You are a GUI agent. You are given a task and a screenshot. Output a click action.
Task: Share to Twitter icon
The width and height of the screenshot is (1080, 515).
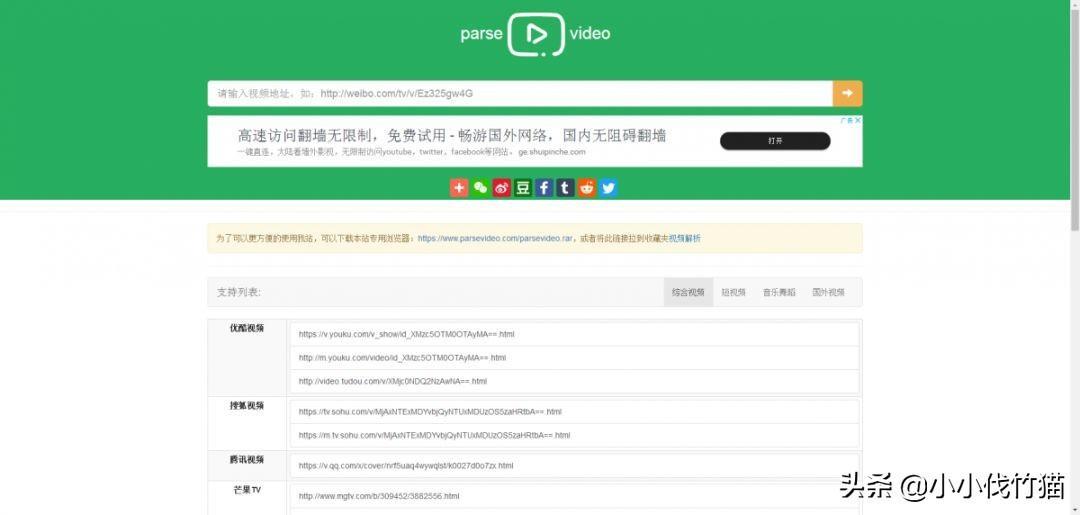tap(608, 188)
